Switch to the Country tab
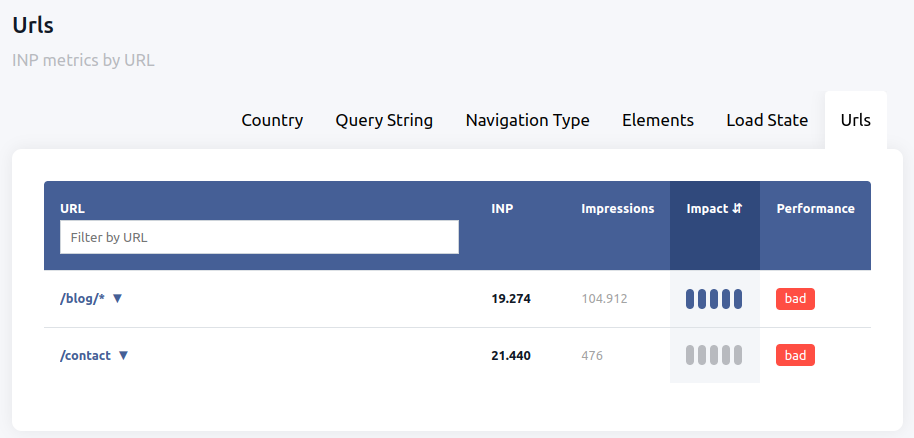The height and width of the screenshot is (438, 914). [x=272, y=120]
